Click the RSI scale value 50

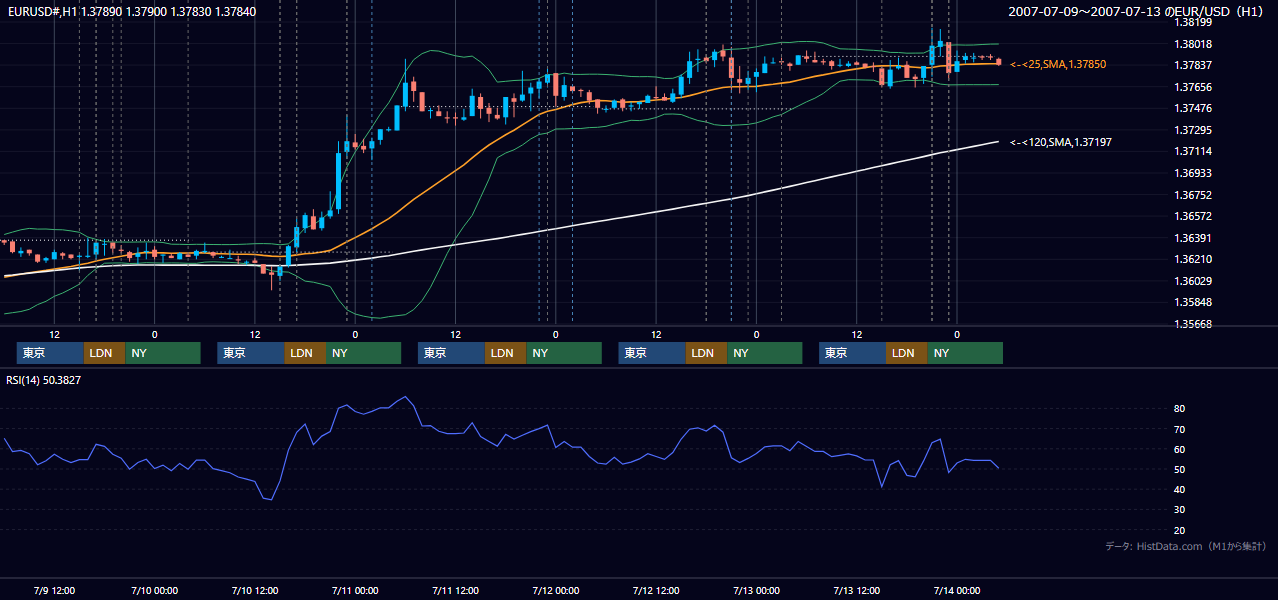tap(1180, 469)
